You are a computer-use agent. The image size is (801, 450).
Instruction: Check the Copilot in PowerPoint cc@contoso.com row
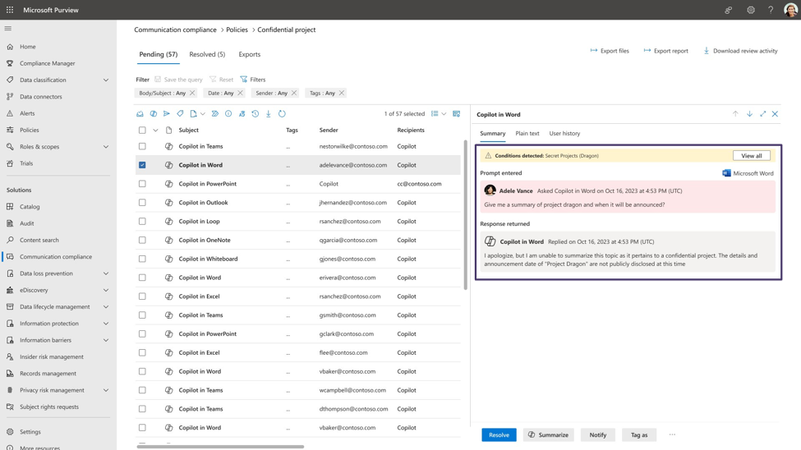pos(142,184)
